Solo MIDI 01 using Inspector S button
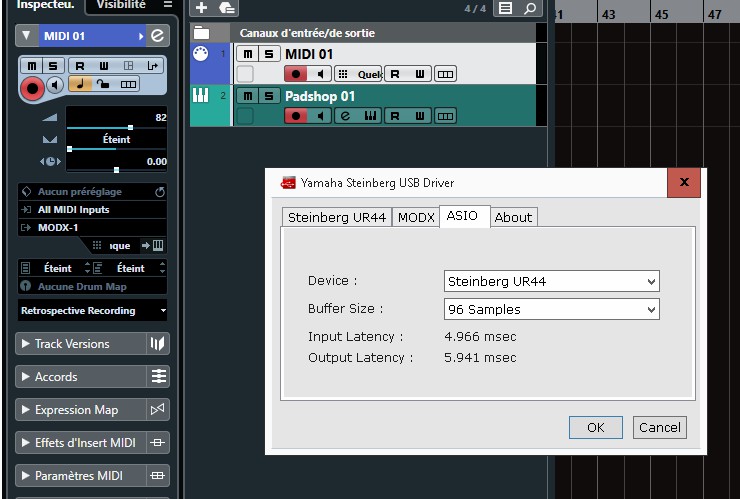 pos(53,66)
